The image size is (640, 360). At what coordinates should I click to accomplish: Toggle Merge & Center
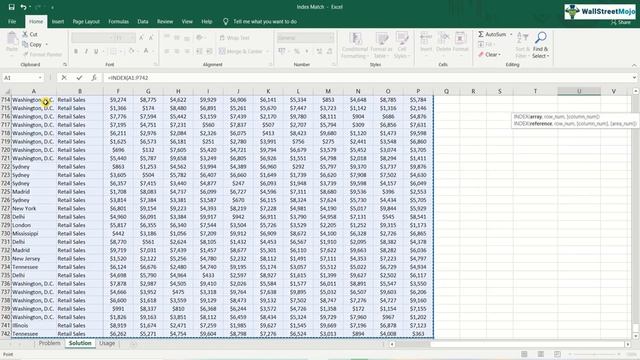241,51
